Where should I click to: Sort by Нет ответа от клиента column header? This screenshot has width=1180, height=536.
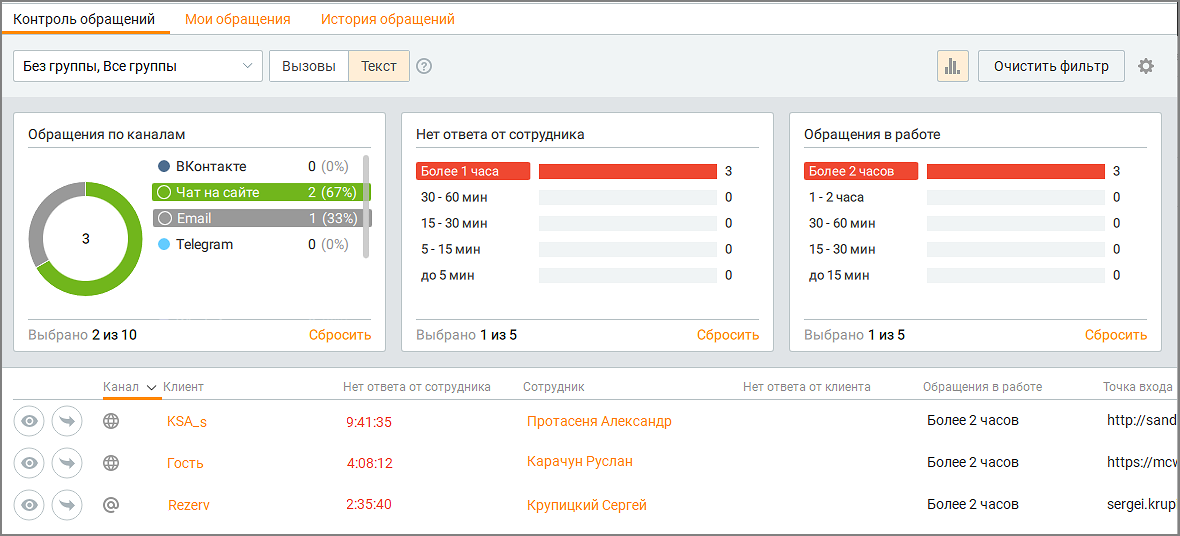pos(807,387)
